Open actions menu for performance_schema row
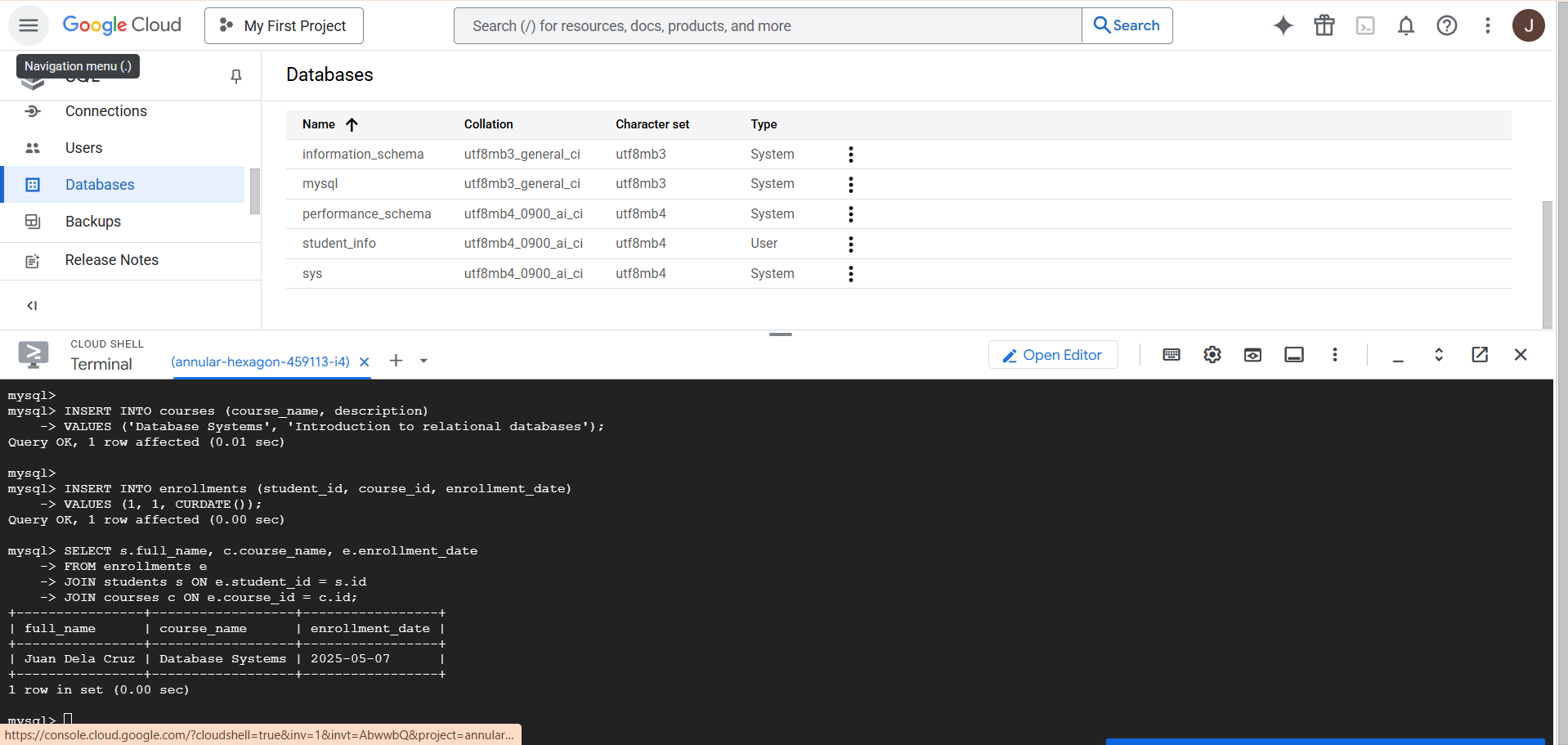 [x=851, y=214]
